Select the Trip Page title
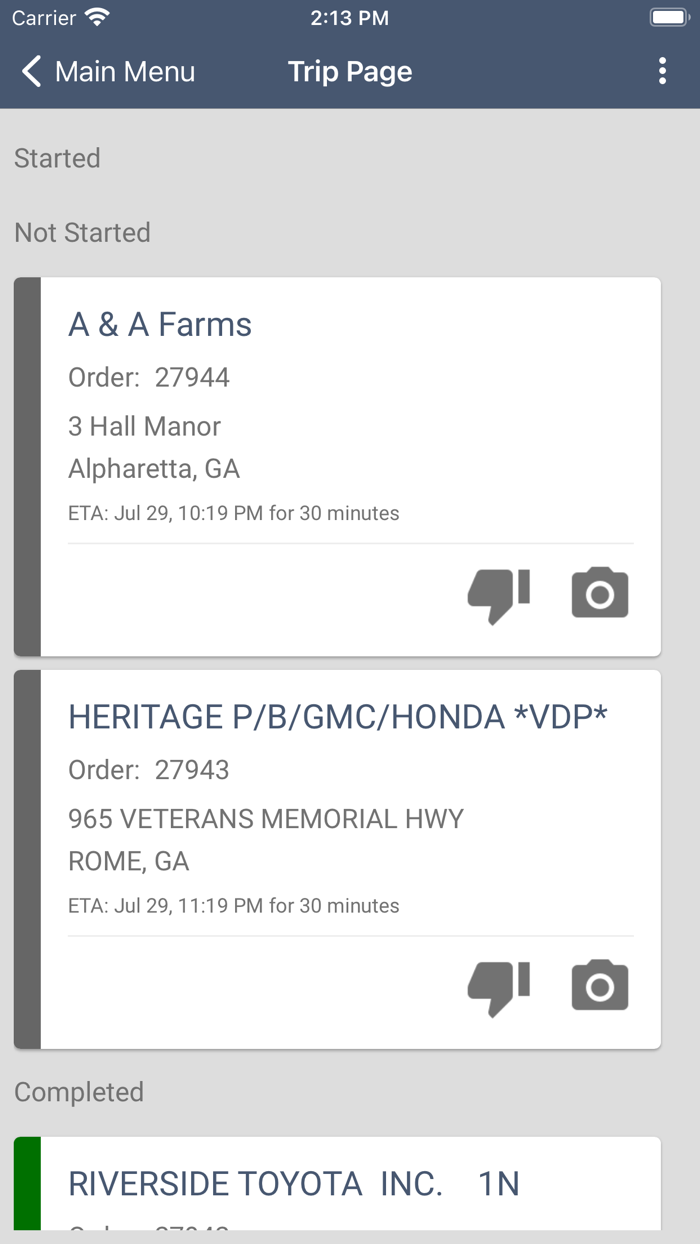 pyautogui.click(x=349, y=71)
